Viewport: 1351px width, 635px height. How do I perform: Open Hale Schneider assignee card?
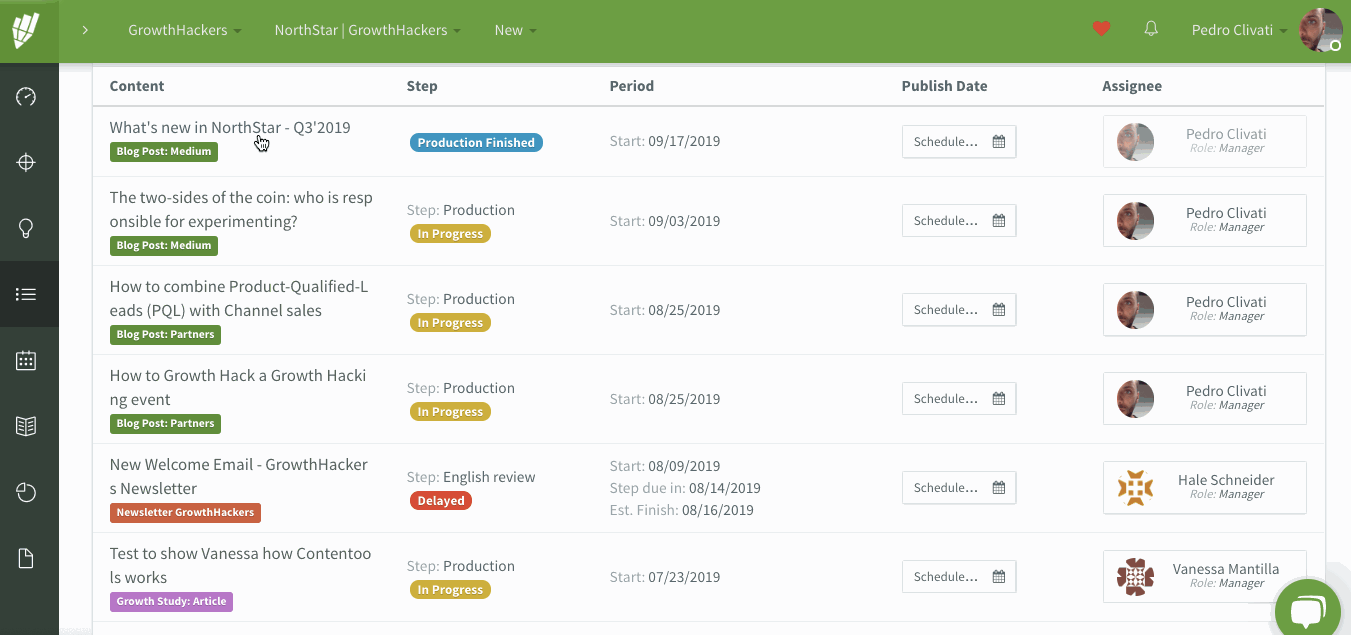tap(1204, 487)
